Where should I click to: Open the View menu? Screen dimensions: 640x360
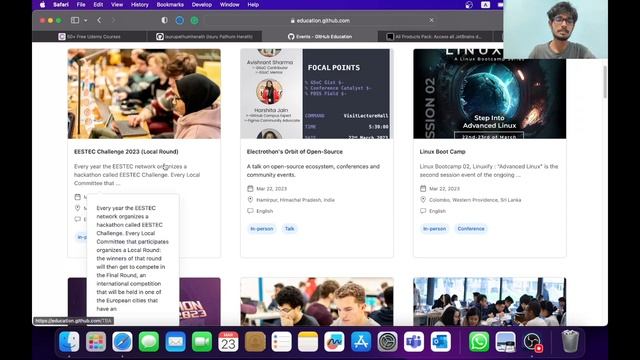[x=117, y=5]
